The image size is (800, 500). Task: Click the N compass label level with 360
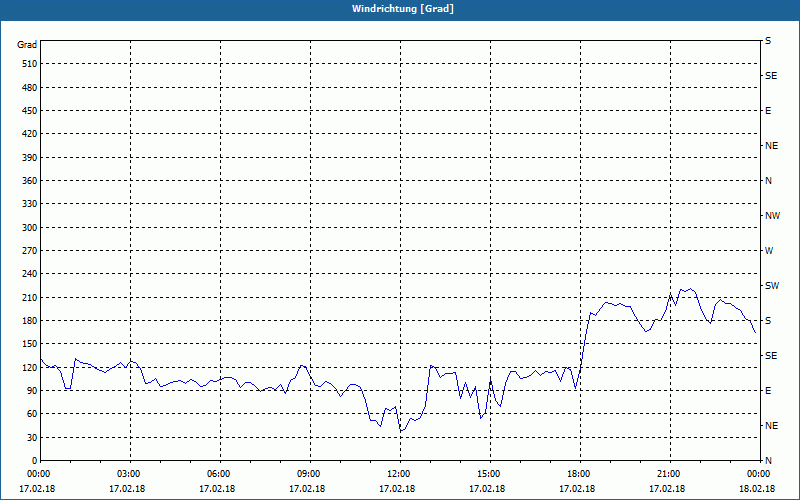[x=769, y=181]
